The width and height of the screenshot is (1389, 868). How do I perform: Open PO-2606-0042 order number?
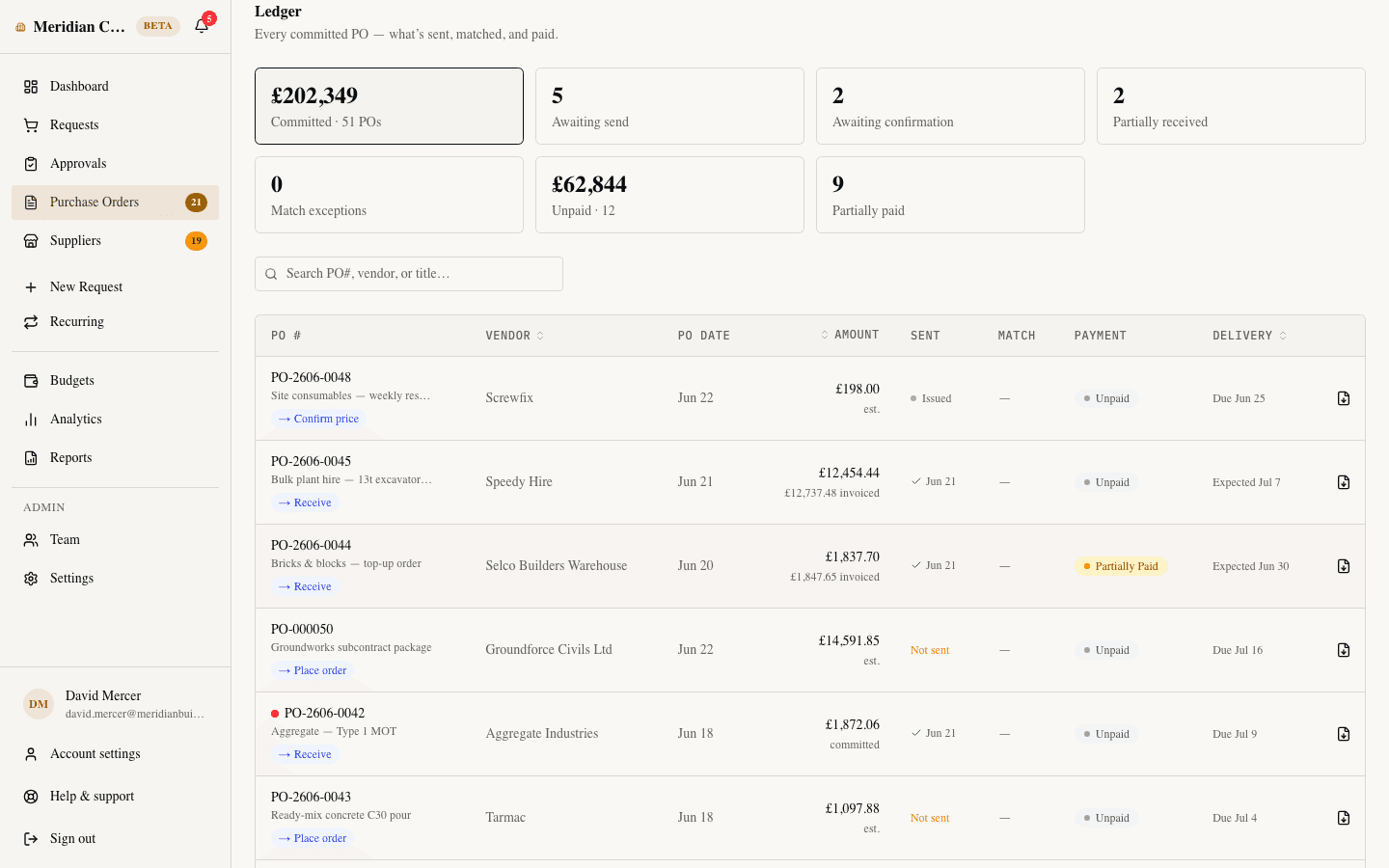coord(324,713)
